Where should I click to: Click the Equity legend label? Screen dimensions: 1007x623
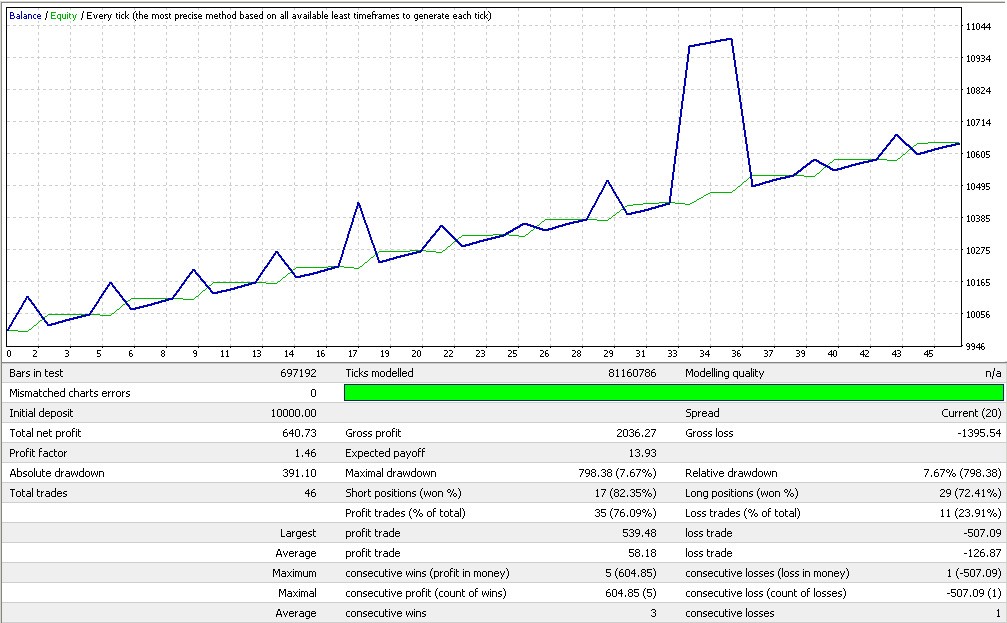pyautogui.click(x=63, y=16)
